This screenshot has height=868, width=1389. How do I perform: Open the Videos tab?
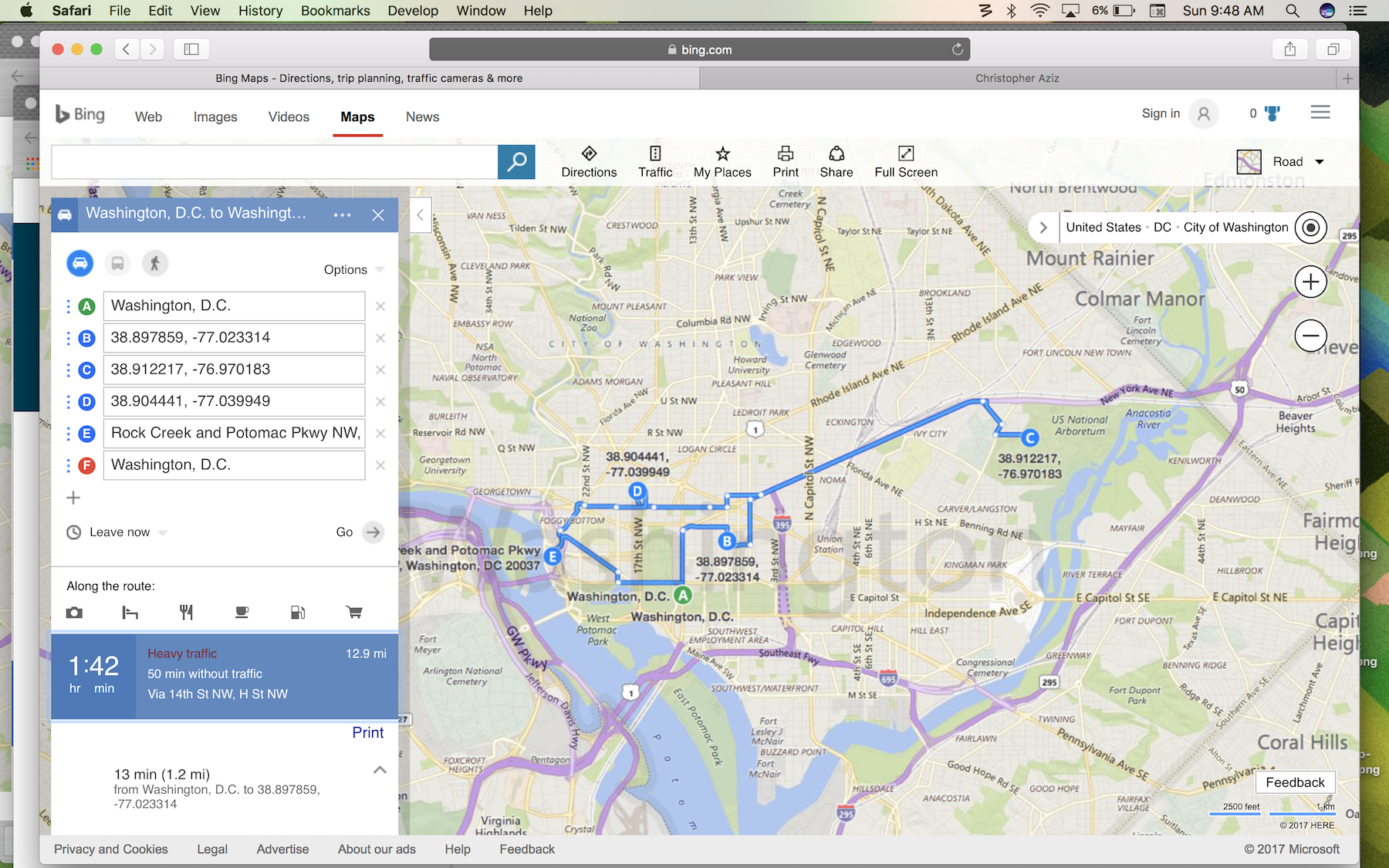(289, 117)
